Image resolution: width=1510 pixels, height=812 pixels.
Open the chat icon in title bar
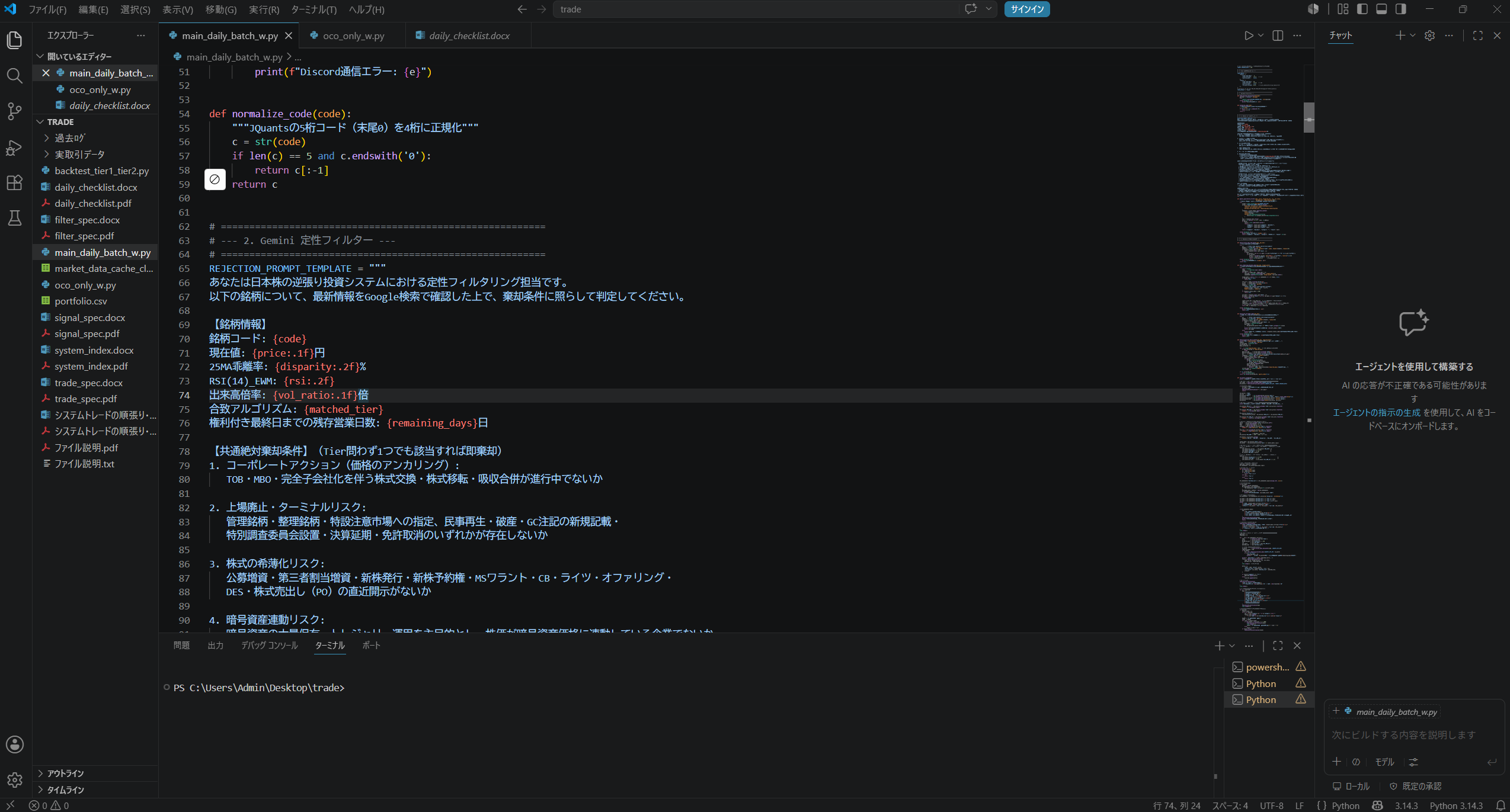971,9
